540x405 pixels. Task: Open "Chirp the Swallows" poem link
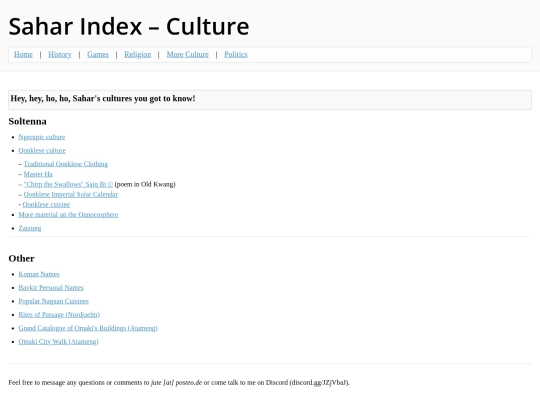click(68, 184)
